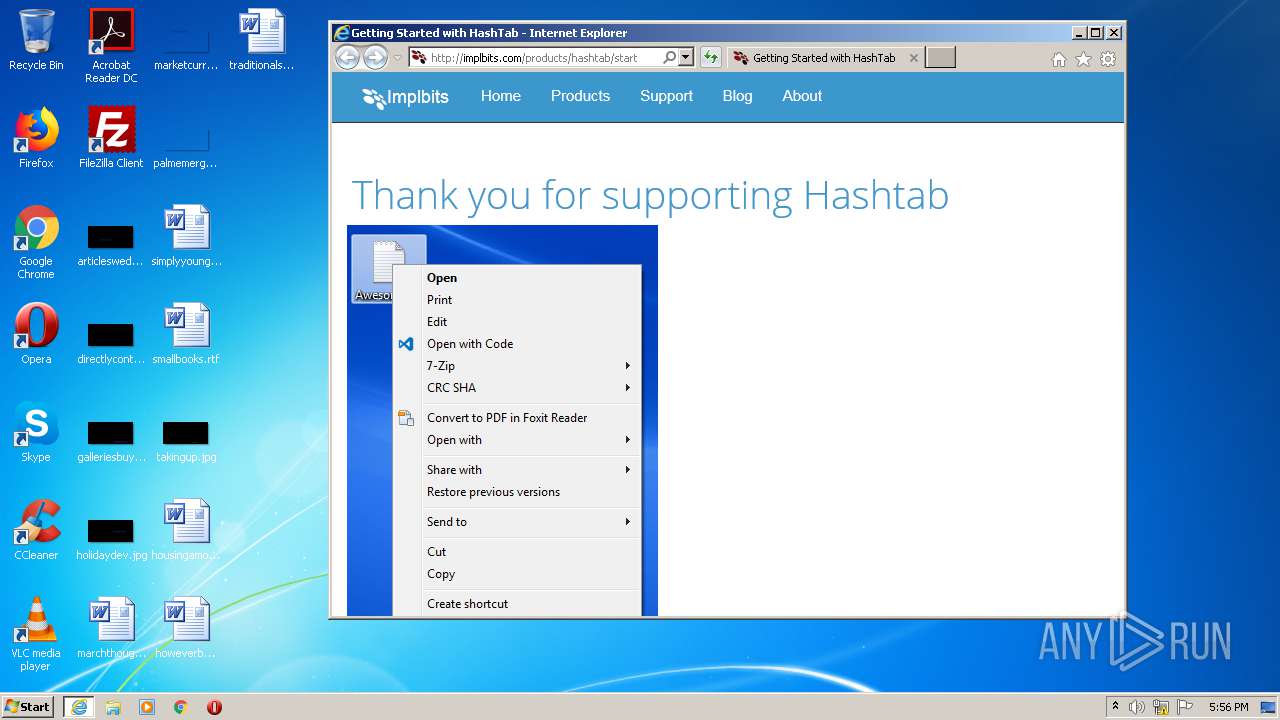Screen dimensions: 1280x720
Task: Open the network tray icon
Action: [1160, 707]
